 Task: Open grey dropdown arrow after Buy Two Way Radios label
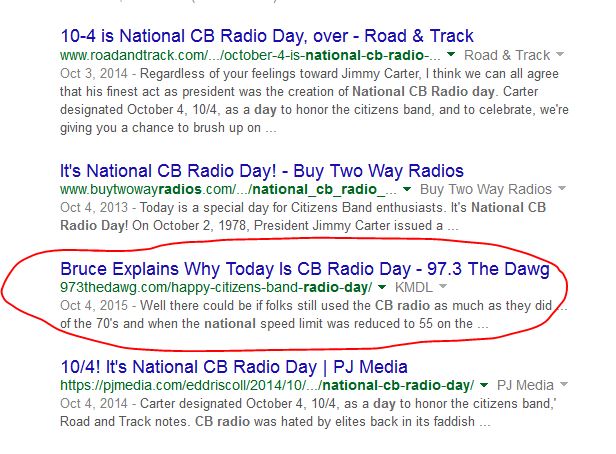click(x=560, y=189)
